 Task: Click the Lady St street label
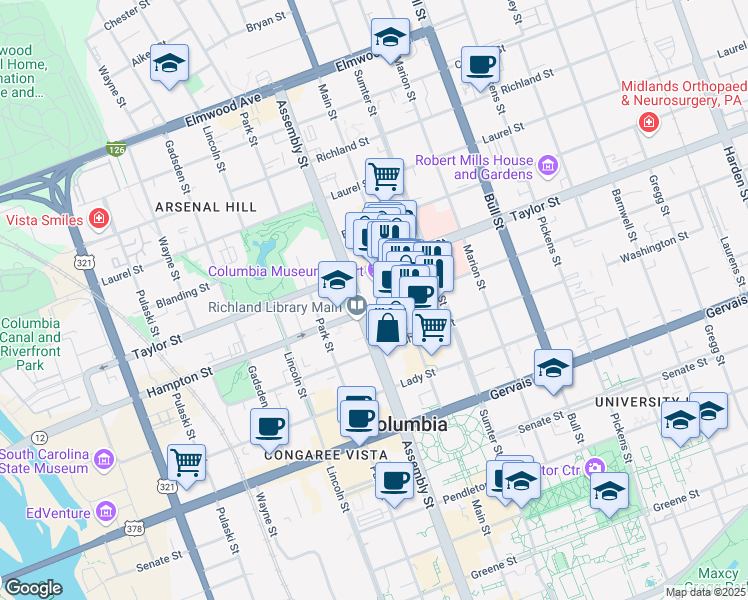tap(418, 378)
